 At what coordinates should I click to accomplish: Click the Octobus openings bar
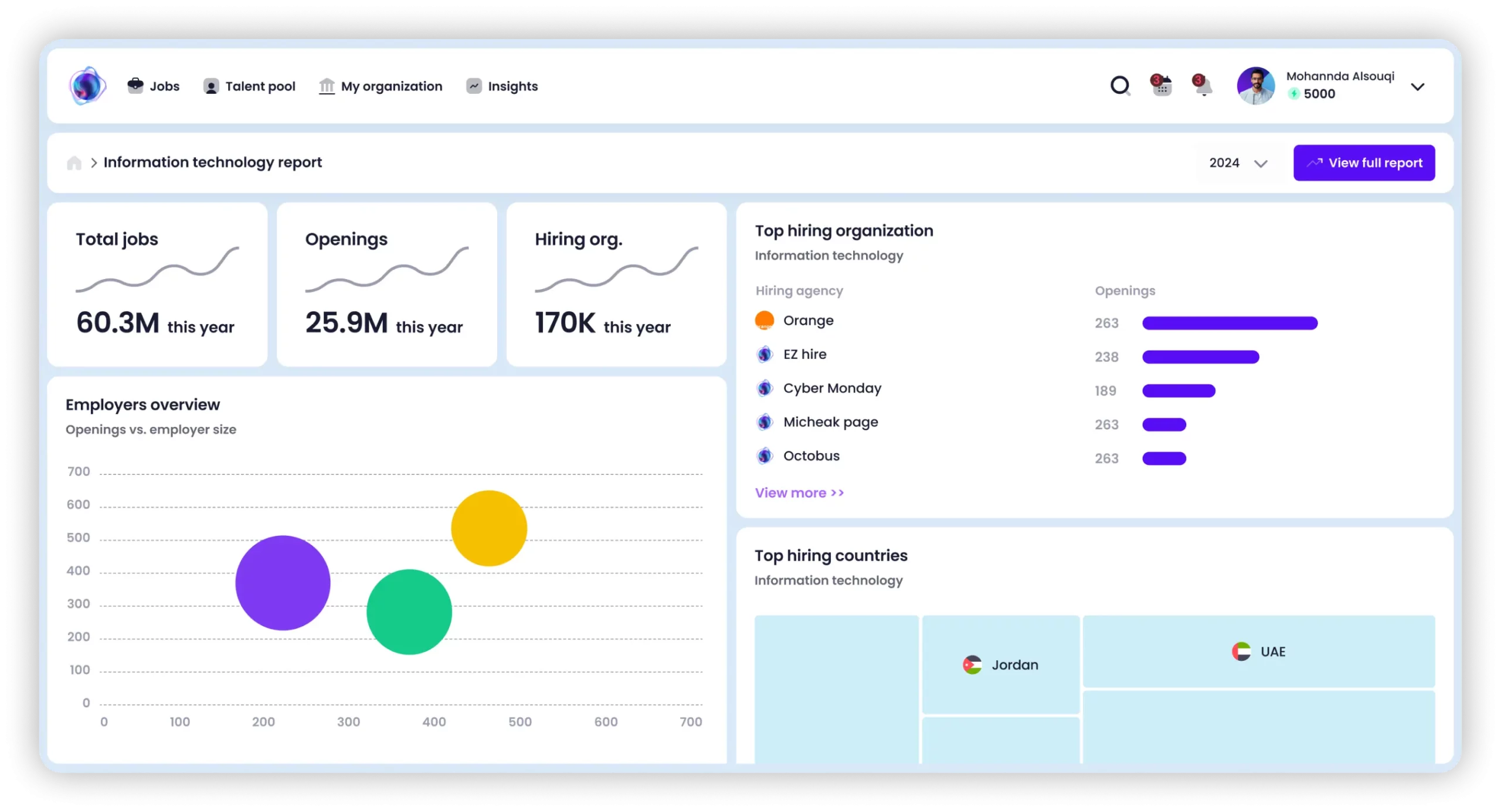pyautogui.click(x=1164, y=458)
